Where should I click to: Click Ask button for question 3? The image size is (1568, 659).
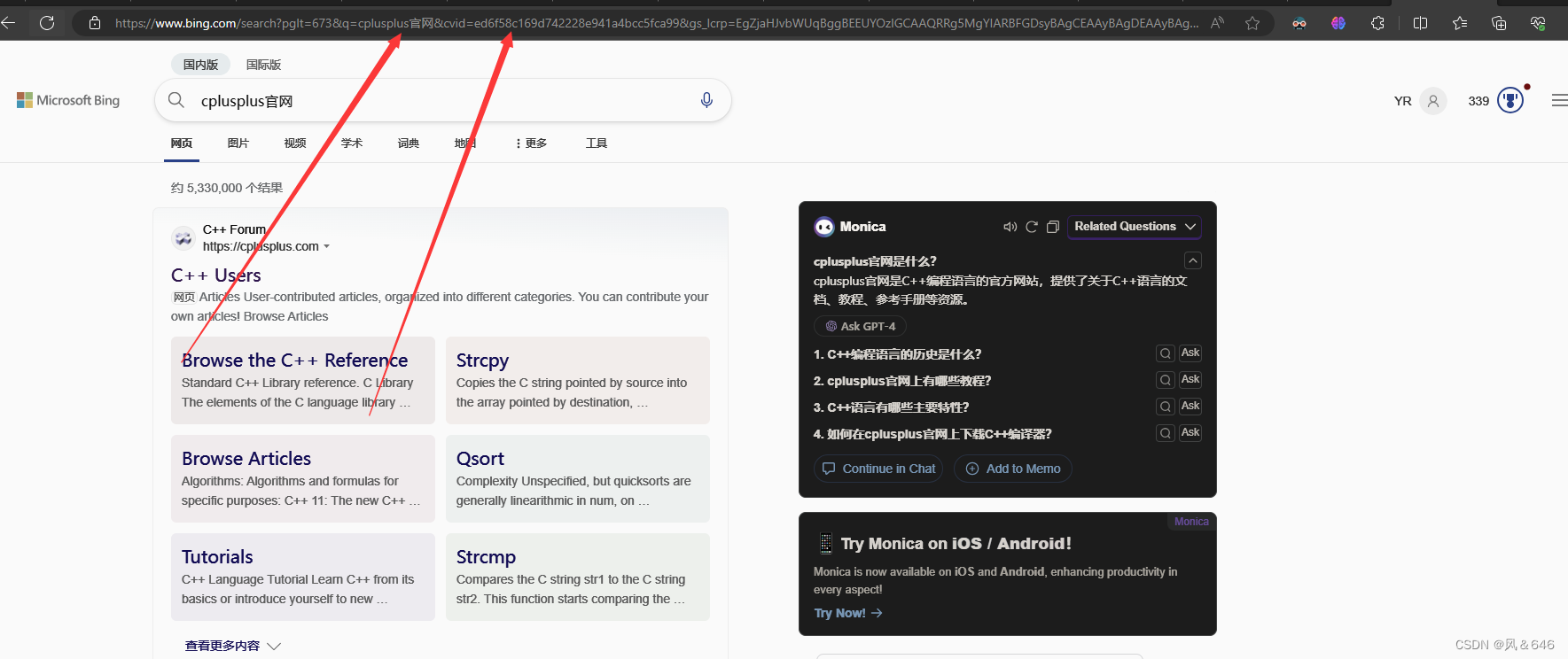click(1190, 407)
